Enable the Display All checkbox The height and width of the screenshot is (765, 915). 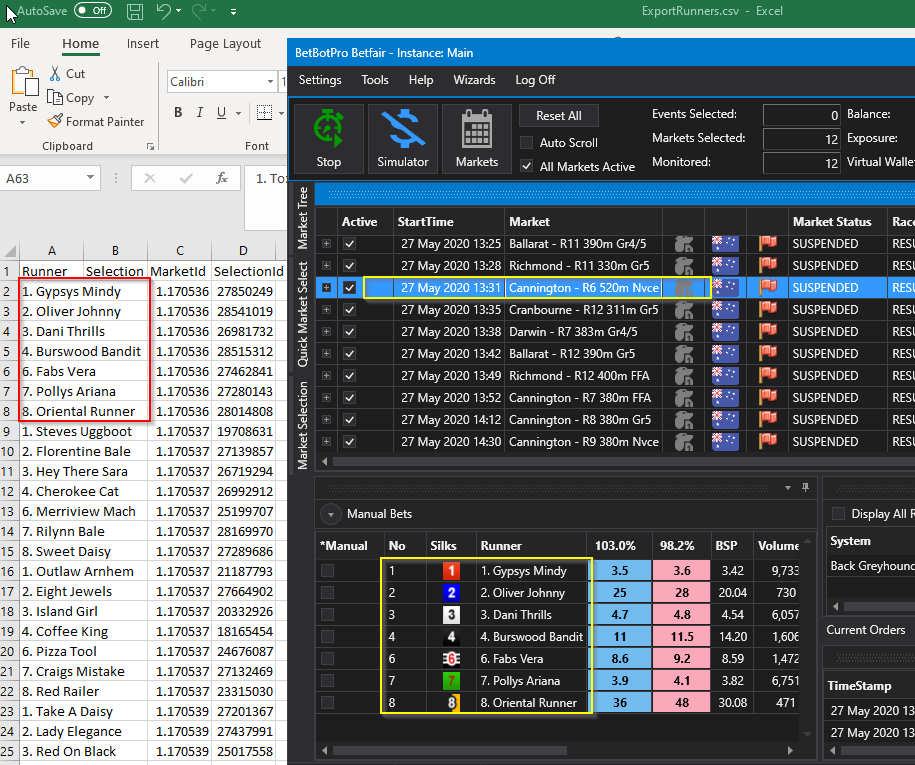(839, 514)
